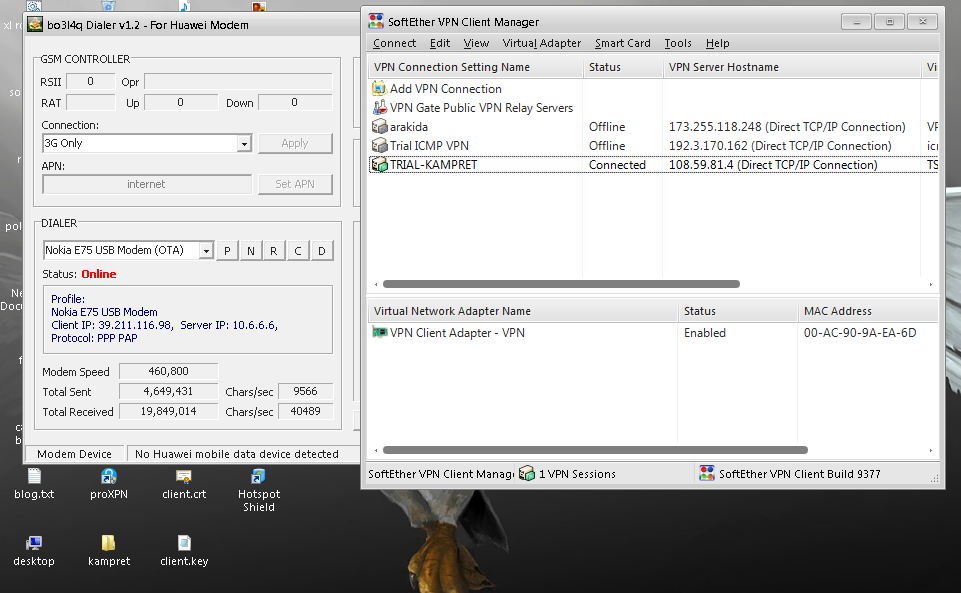This screenshot has height=593, width=961.
Task: Click SoftEther VPN Client Build 9377 text
Action: click(x=800, y=474)
